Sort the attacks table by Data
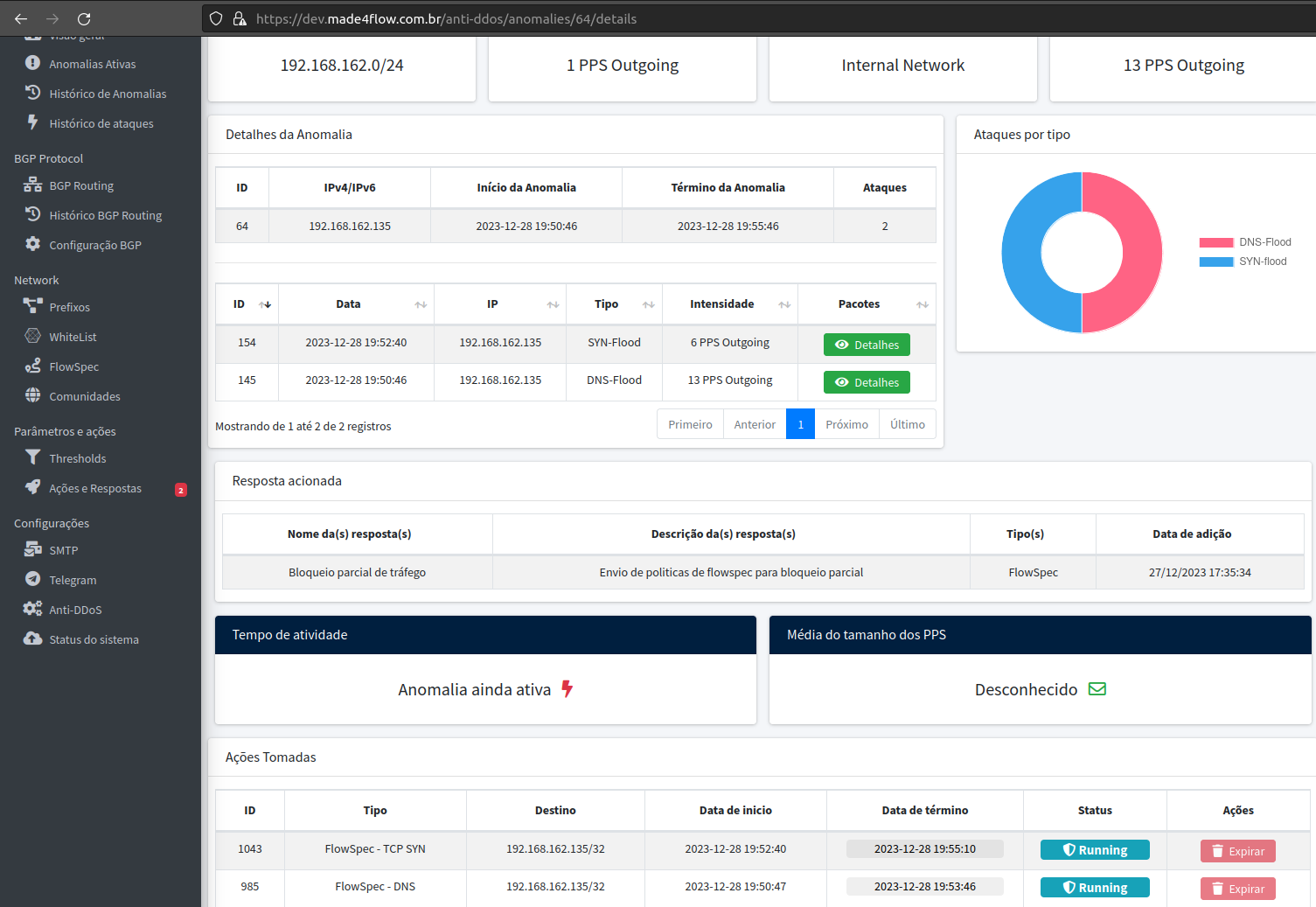 pos(356,304)
